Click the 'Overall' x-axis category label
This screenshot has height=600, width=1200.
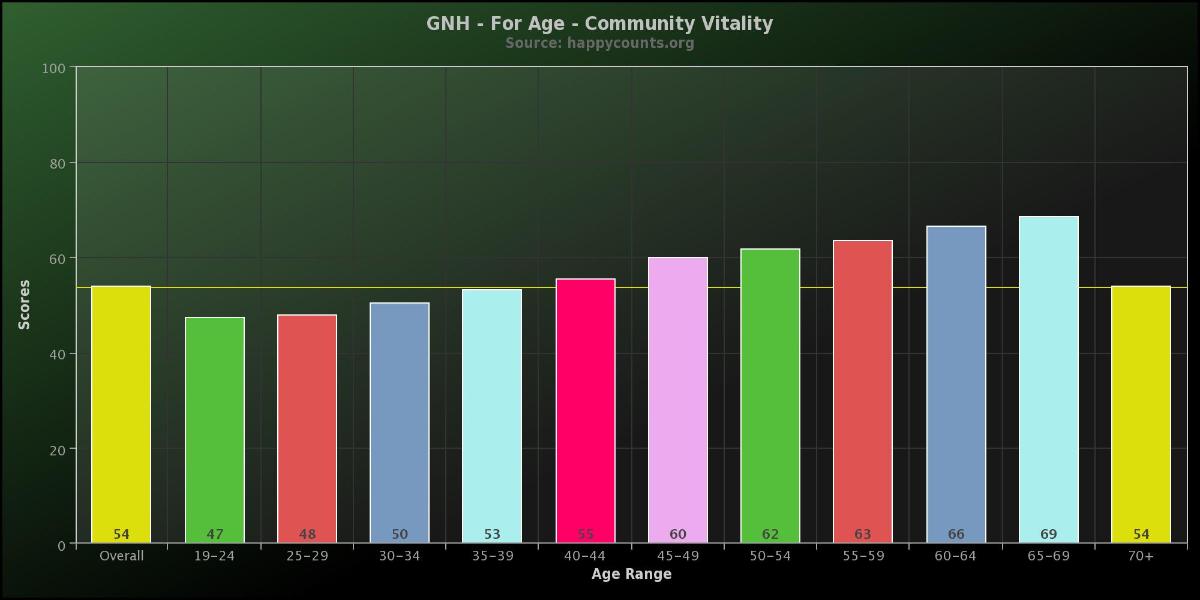(x=121, y=556)
